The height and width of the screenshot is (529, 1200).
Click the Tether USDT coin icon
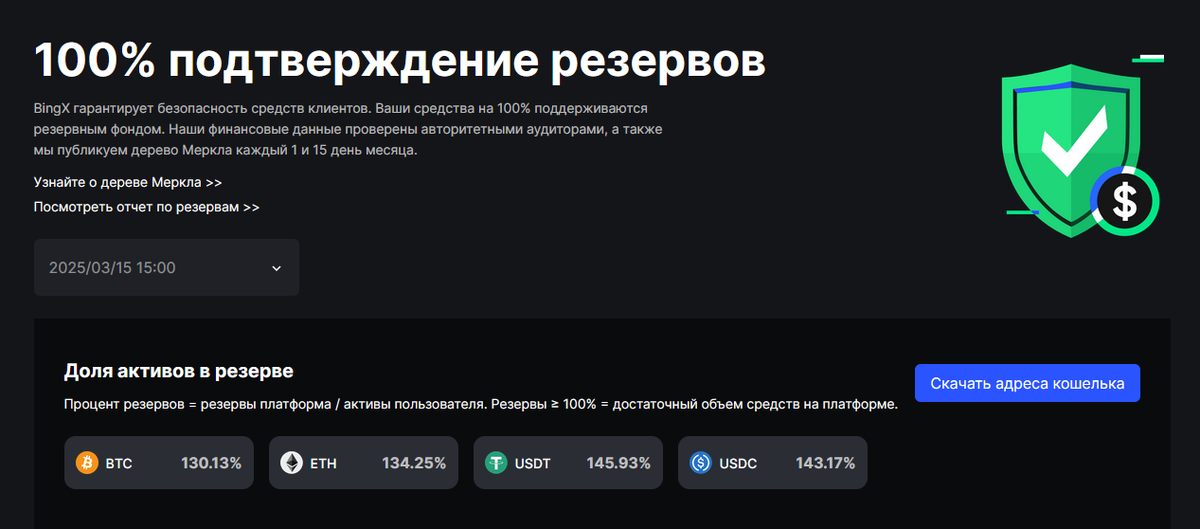[496, 463]
